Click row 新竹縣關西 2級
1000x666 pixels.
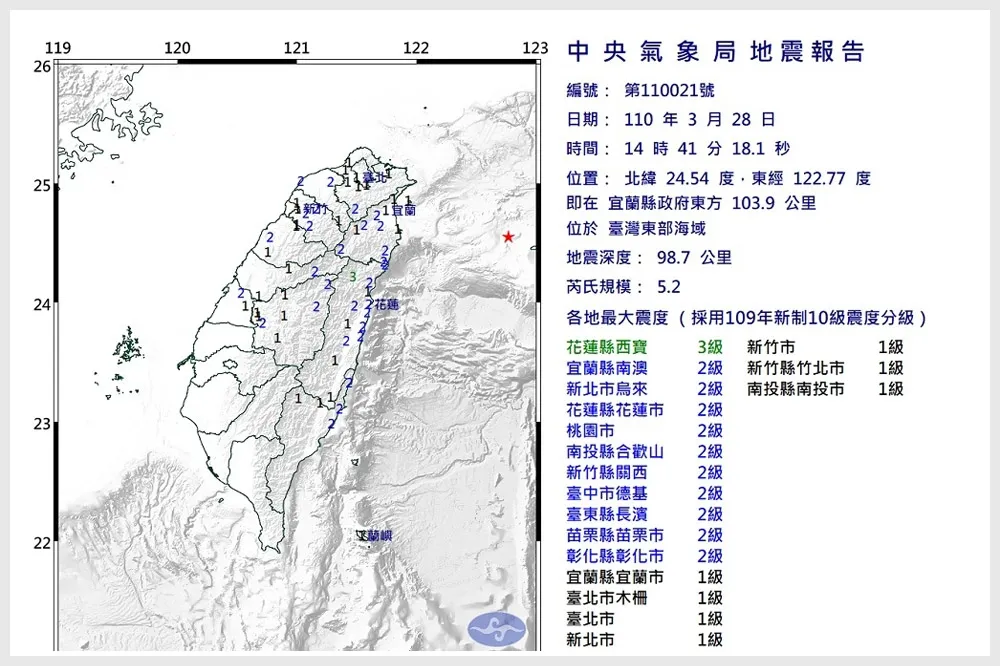click(x=644, y=473)
